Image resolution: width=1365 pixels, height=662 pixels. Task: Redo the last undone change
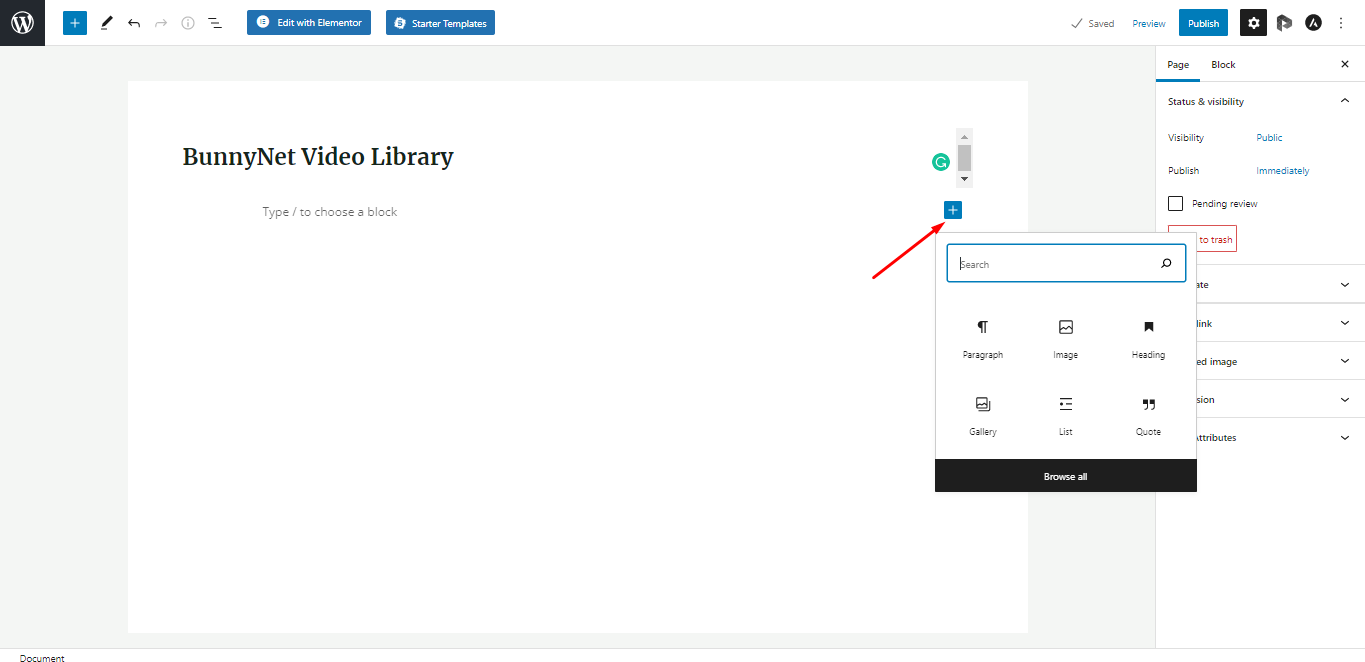click(x=161, y=22)
